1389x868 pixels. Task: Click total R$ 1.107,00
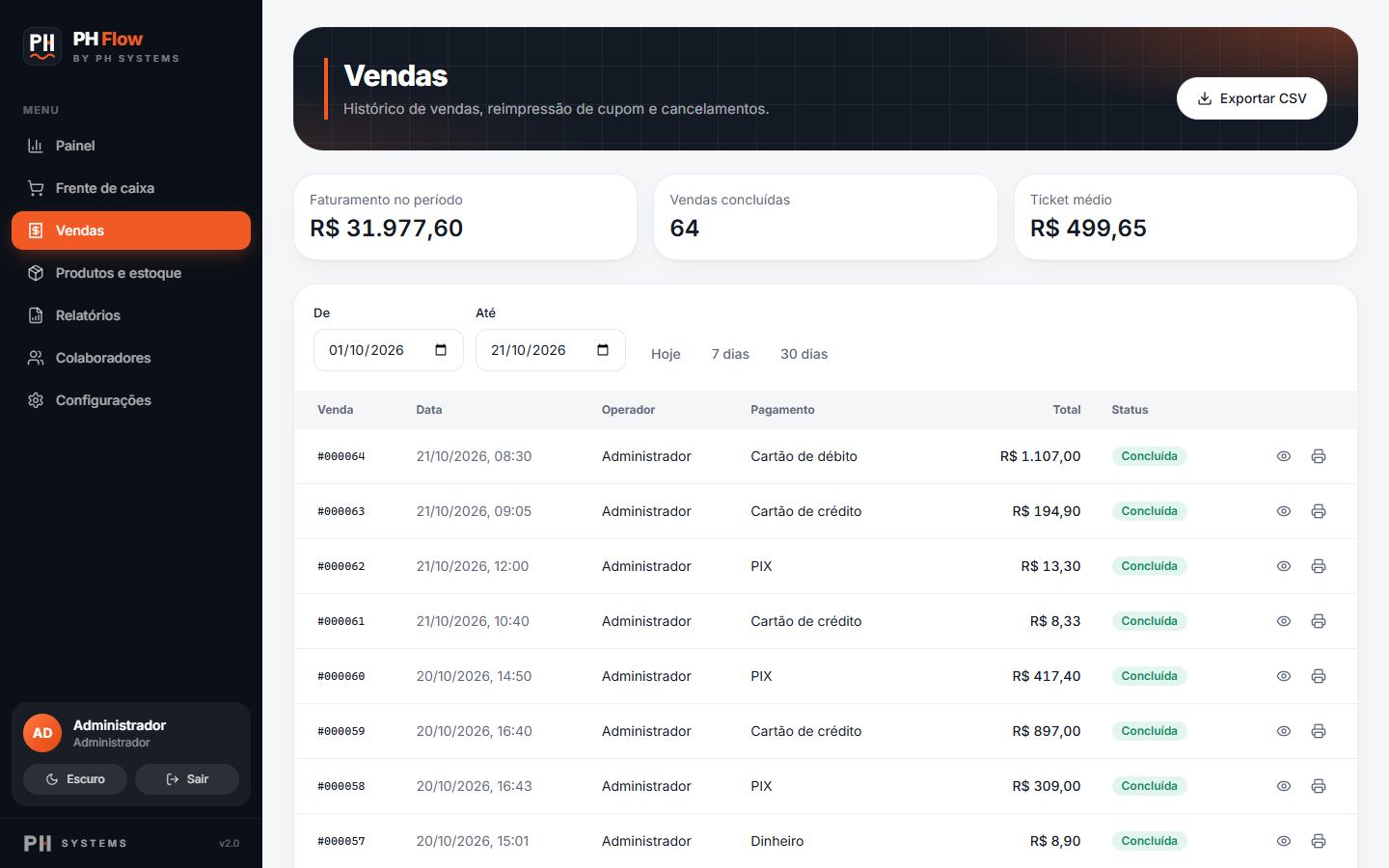1040,456
